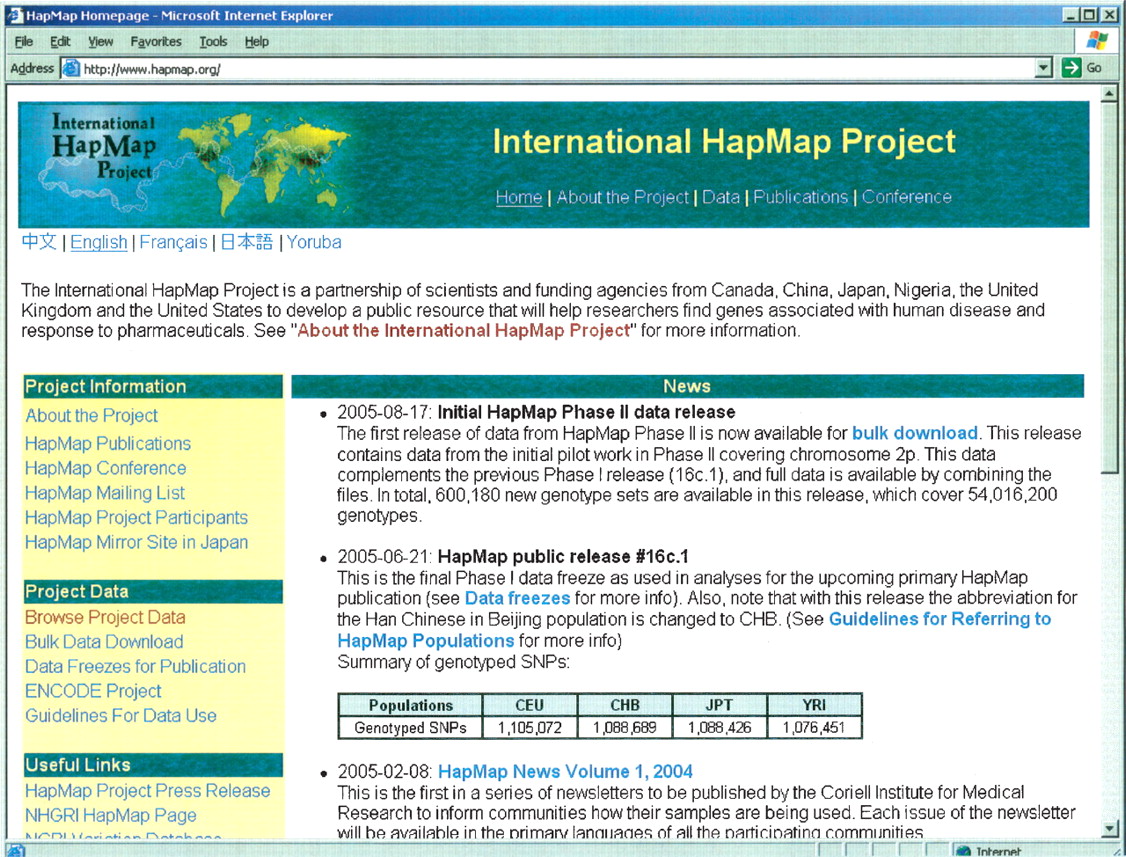Expand the address bar dropdown arrow

1045,68
